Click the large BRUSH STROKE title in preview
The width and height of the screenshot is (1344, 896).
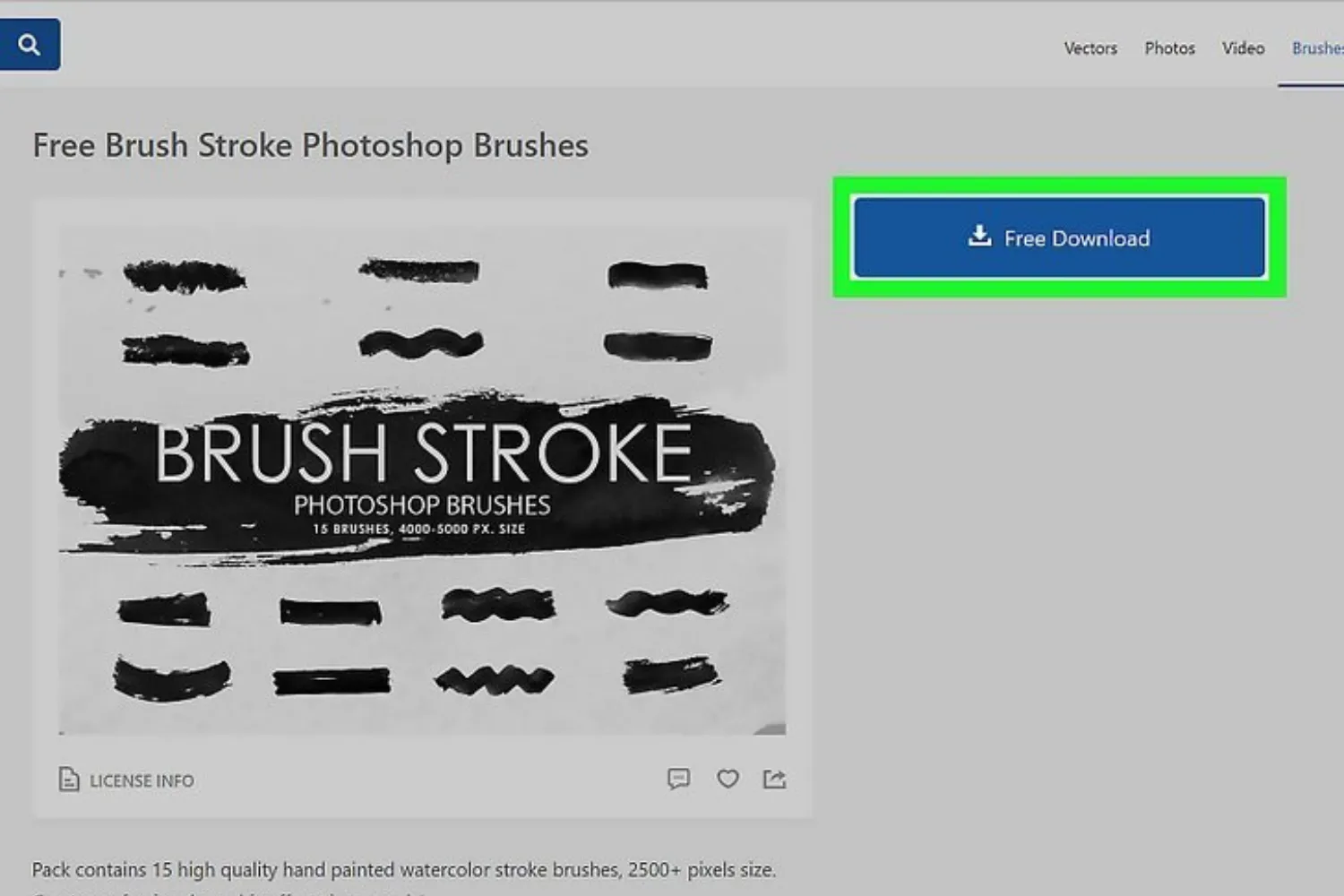(x=423, y=453)
